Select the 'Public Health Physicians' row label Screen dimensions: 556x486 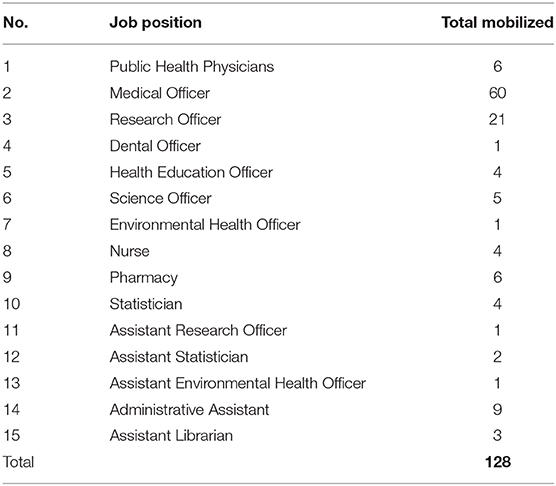click(192, 67)
